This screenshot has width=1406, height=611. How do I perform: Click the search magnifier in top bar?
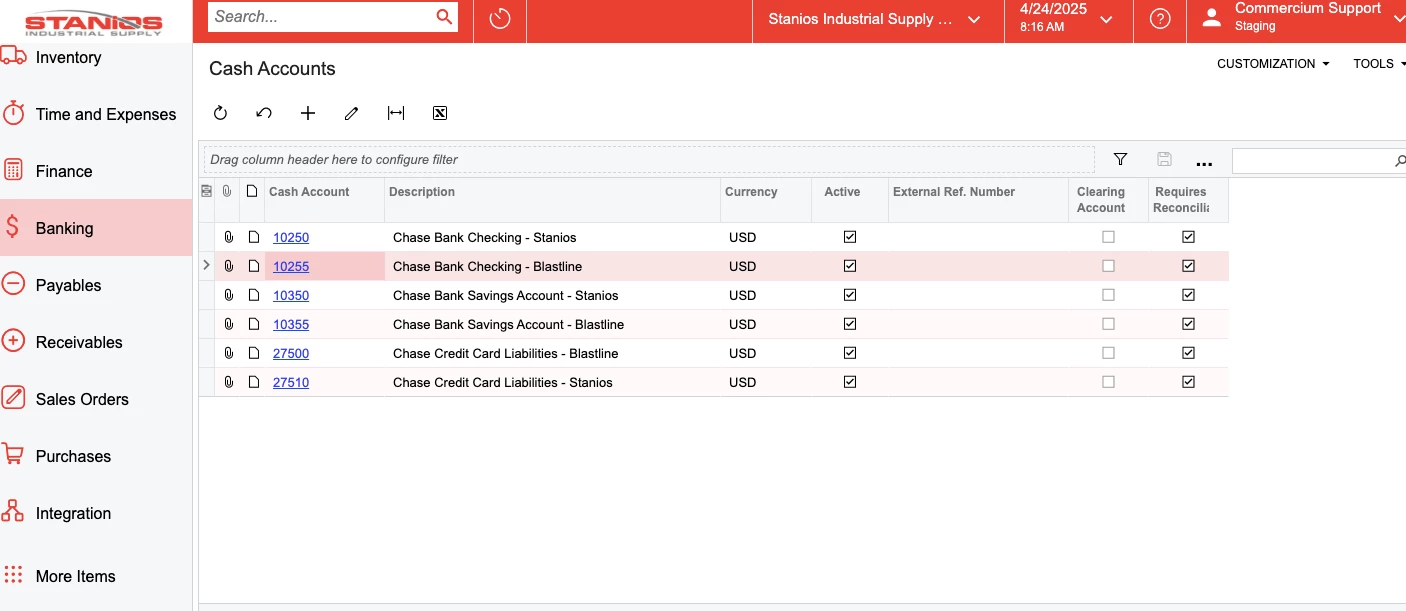[444, 17]
